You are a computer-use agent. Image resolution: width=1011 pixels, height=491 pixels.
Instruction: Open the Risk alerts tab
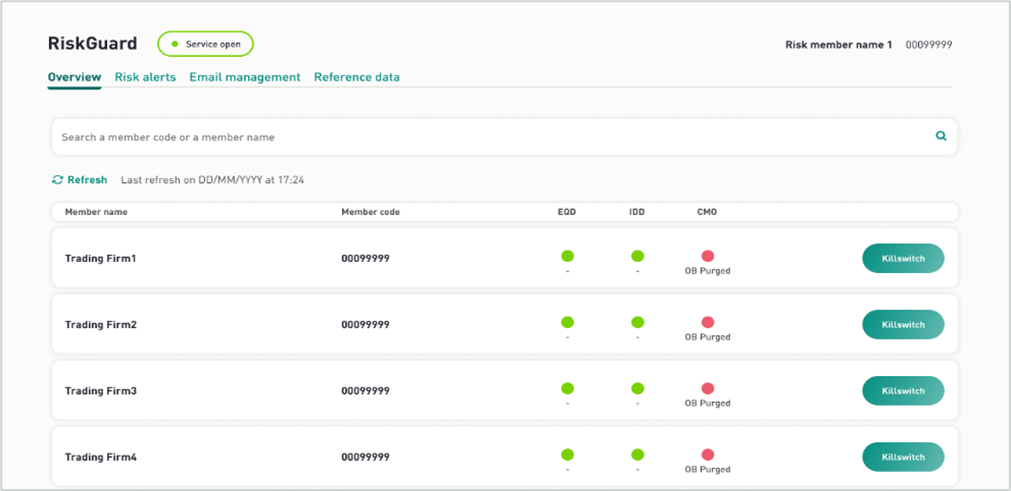145,77
